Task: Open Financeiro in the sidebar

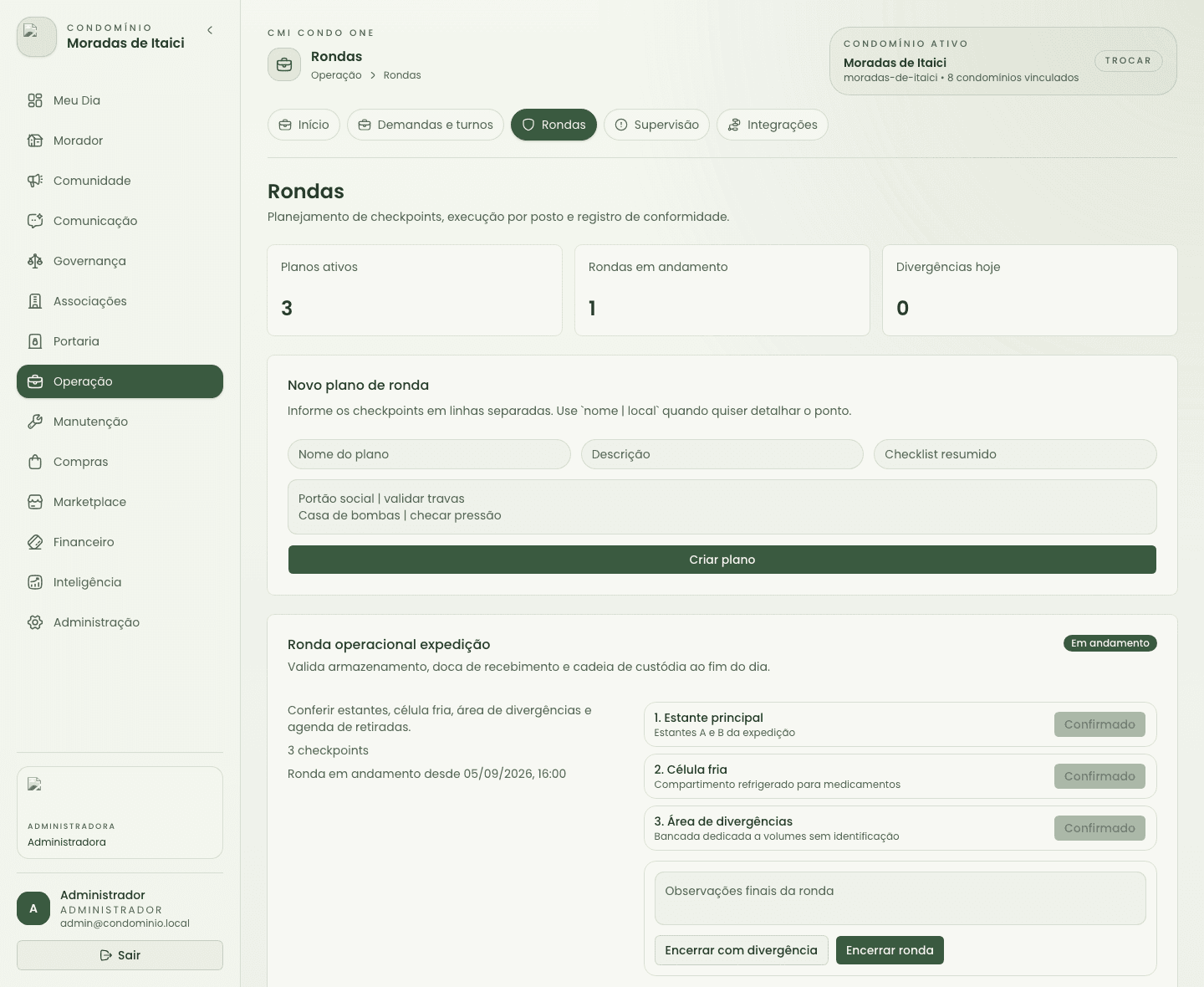Action: [x=120, y=542]
